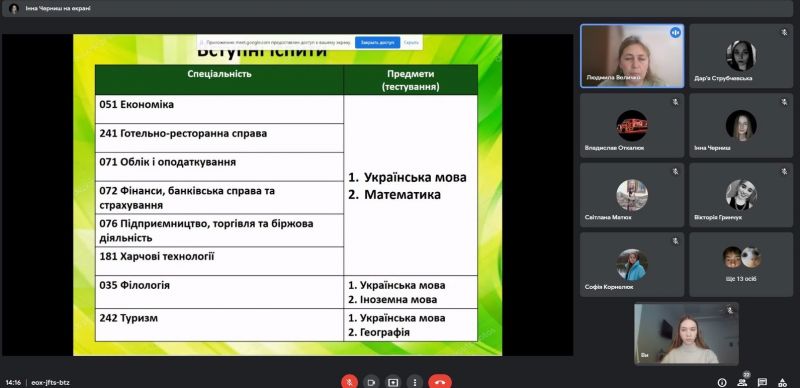Image resolution: width=800 pixels, height=388 pixels.
Task: Open the three-dot more options menu
Action: (415, 382)
